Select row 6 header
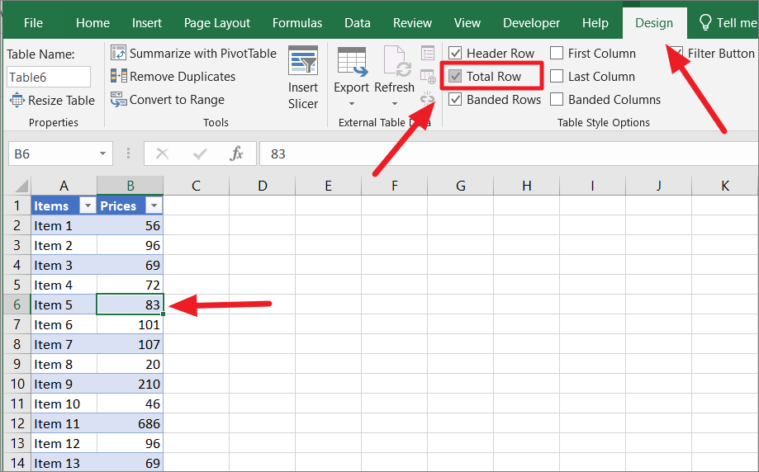This screenshot has height=472, width=759. (x=17, y=305)
